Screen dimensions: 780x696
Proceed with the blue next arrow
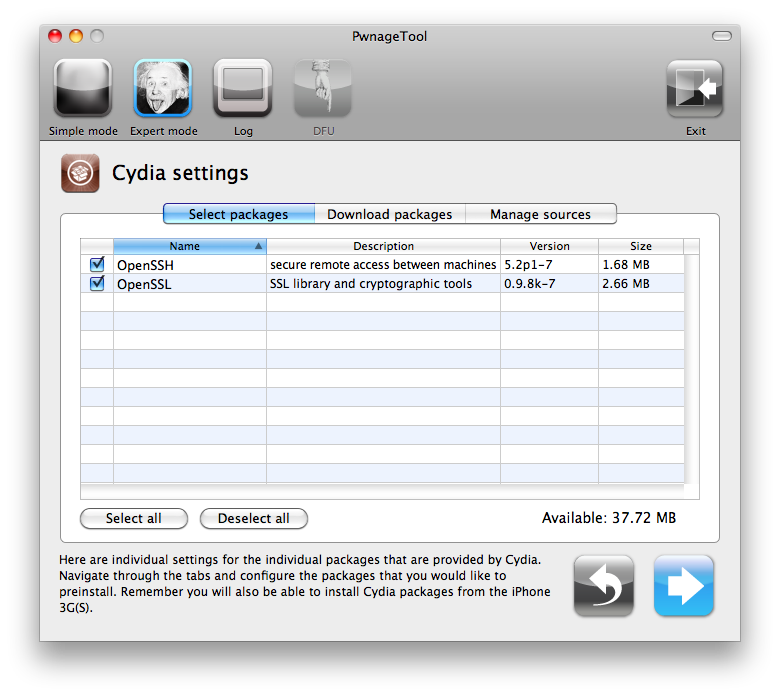coord(683,586)
